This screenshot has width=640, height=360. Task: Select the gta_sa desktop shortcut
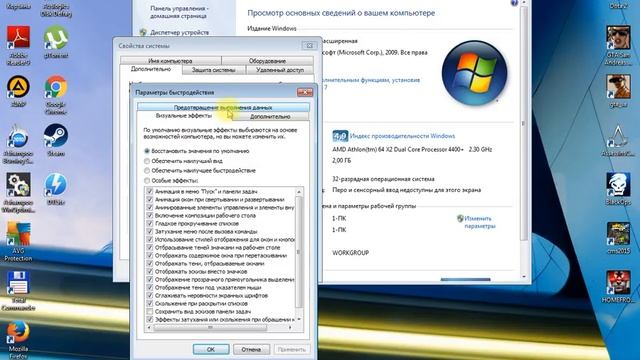coord(618,91)
